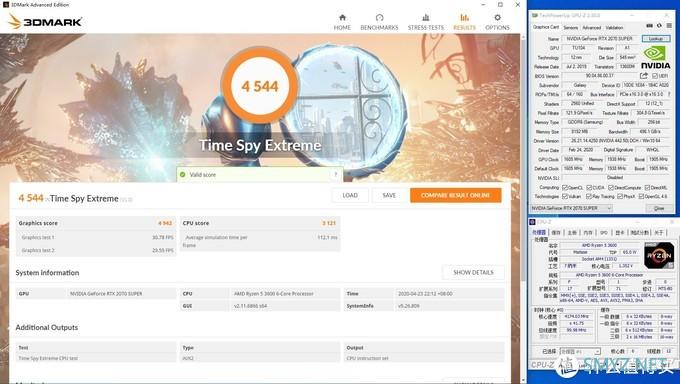Toggle the OpenGL 4.6 checkbox
Image resolution: width=680 pixels, height=384 pixels.
[641, 197]
